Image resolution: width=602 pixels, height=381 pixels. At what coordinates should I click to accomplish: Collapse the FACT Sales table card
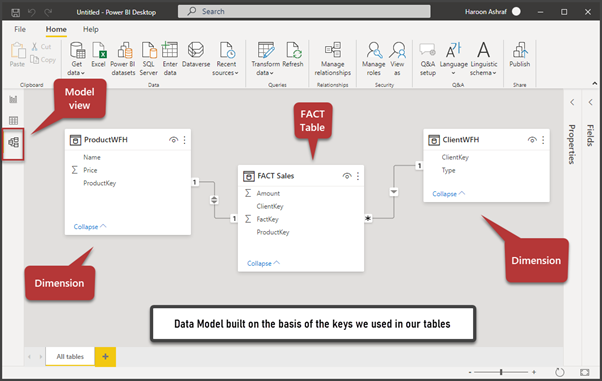pos(263,263)
